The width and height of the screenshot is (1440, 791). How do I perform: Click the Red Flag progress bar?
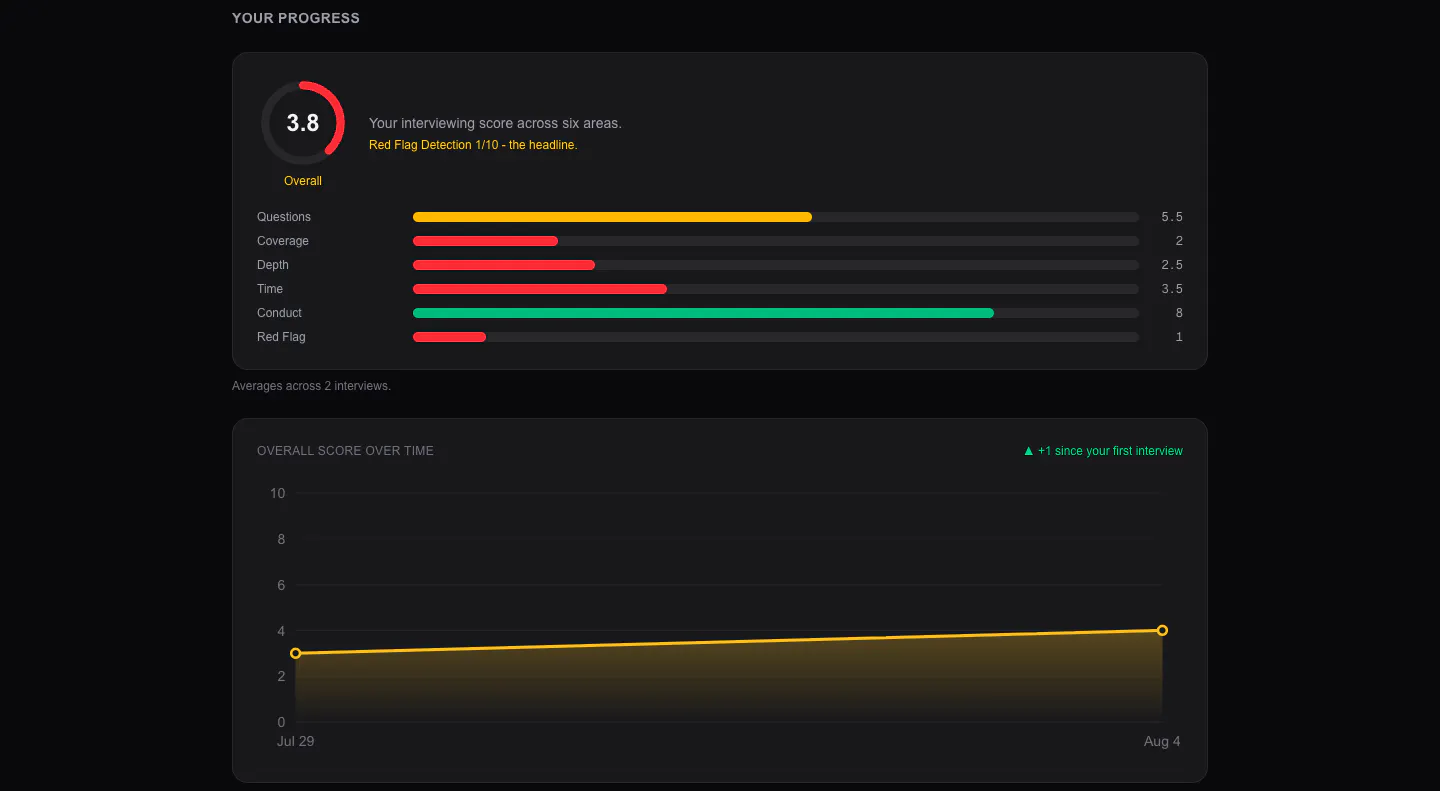(x=776, y=337)
